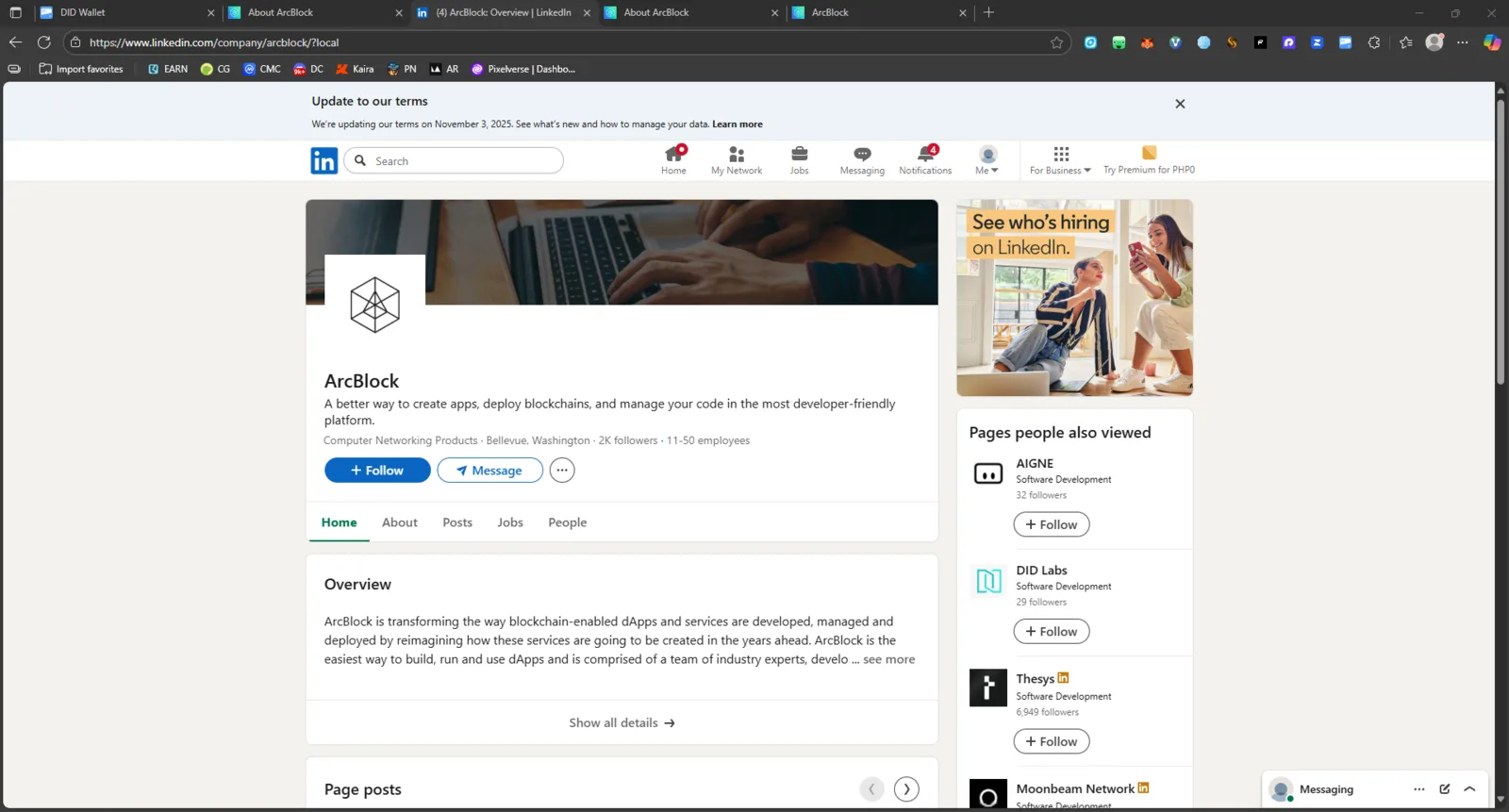This screenshot has height=812, width=1509.
Task: Open the DID Labs page link
Action: point(1041,571)
